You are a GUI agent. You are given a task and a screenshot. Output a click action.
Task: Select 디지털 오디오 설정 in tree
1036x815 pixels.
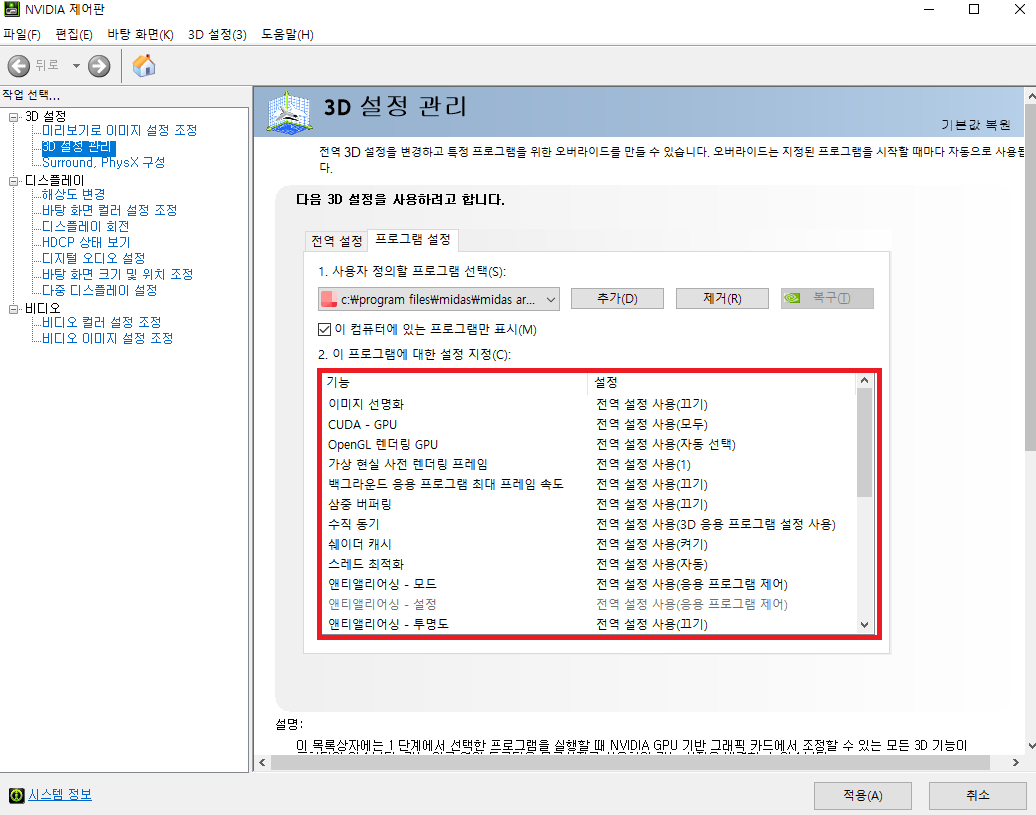click(94, 258)
